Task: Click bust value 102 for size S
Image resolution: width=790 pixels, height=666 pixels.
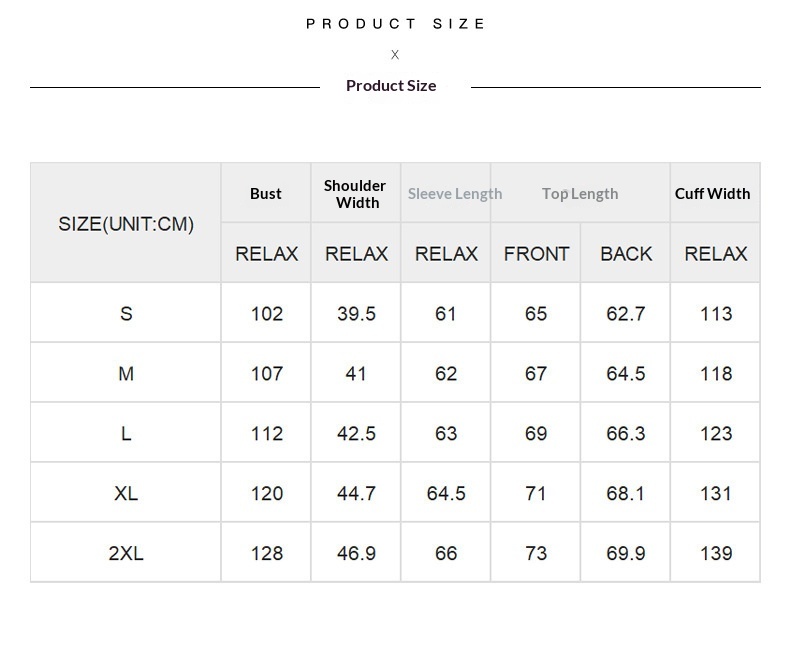Action: pos(267,314)
